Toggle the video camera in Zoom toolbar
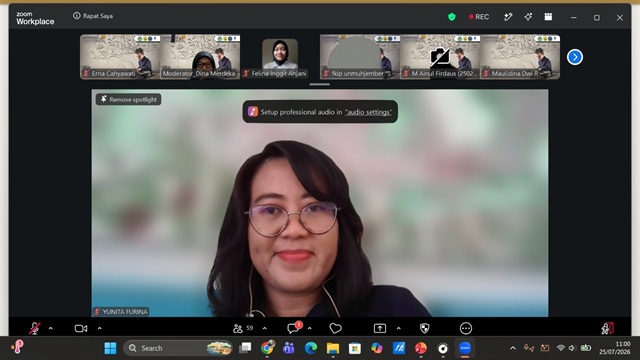Screen dimensions: 640x360 81,328
